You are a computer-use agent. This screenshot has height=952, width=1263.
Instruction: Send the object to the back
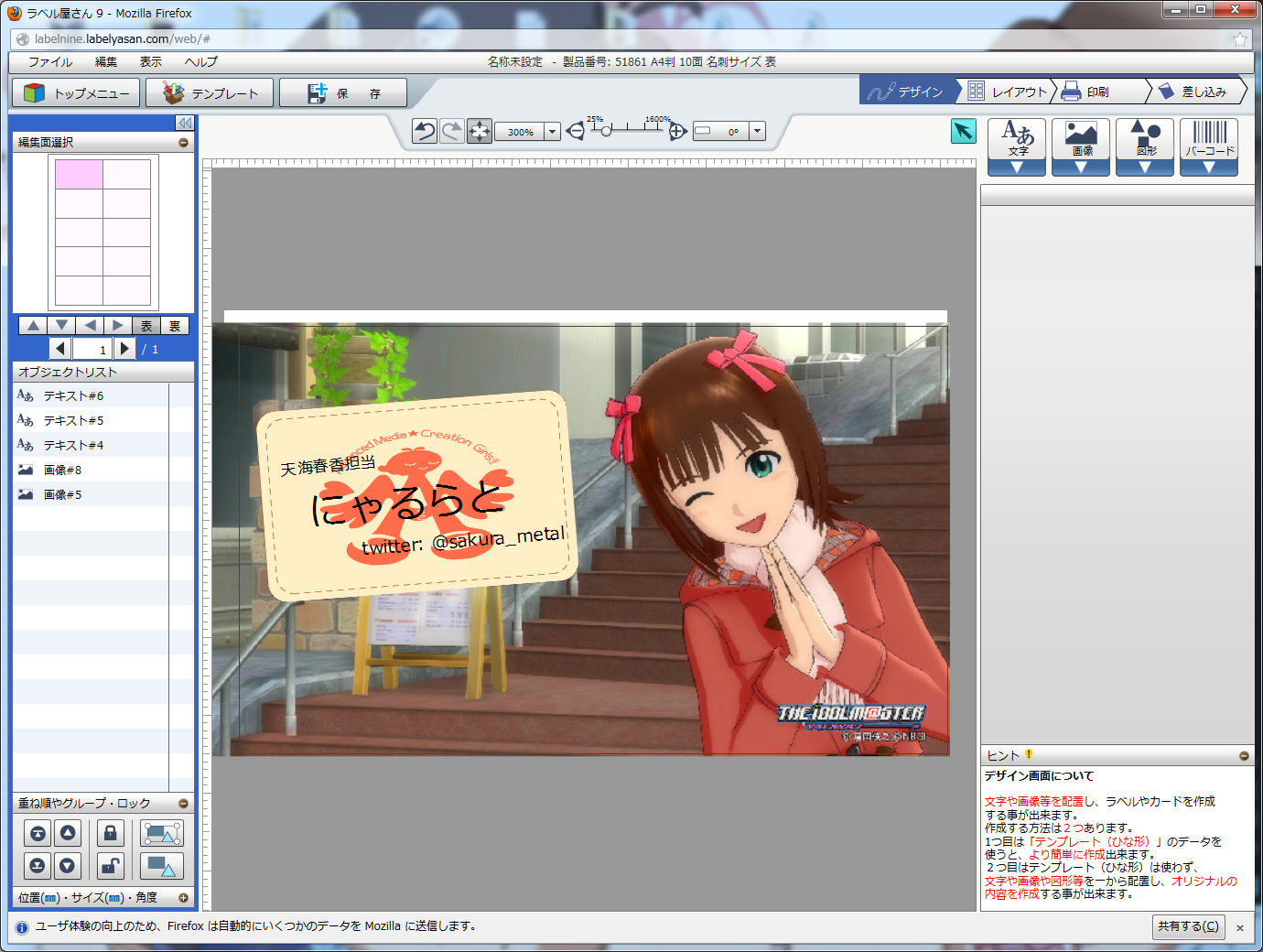pyautogui.click(x=38, y=865)
